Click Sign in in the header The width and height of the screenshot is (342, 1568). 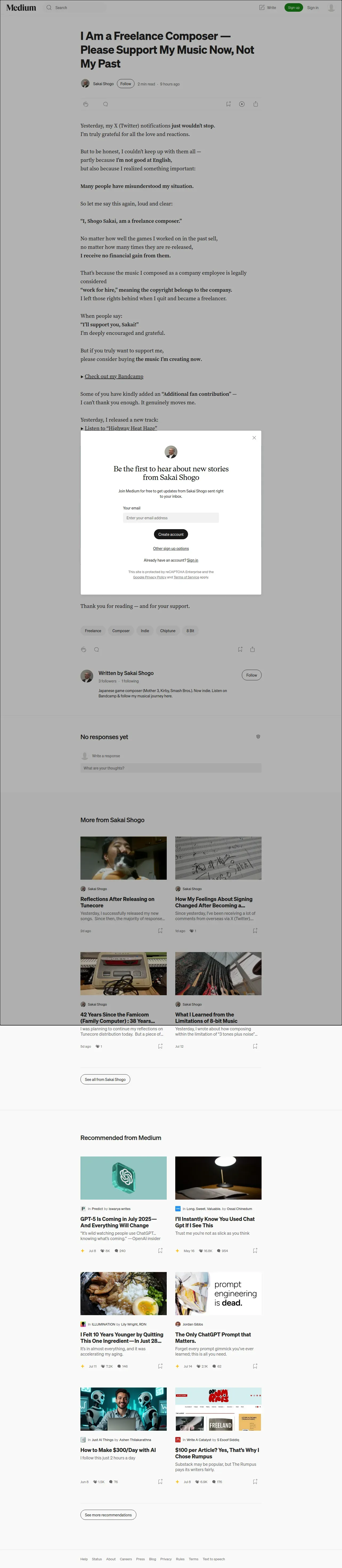313,8
